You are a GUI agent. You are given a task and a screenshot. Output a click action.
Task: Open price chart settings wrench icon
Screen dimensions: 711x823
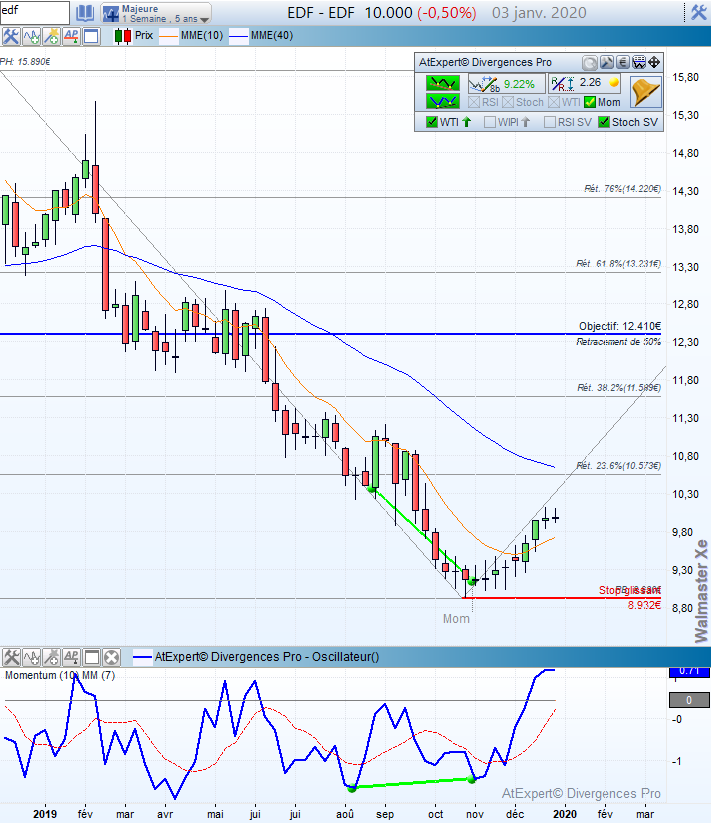click(10, 36)
